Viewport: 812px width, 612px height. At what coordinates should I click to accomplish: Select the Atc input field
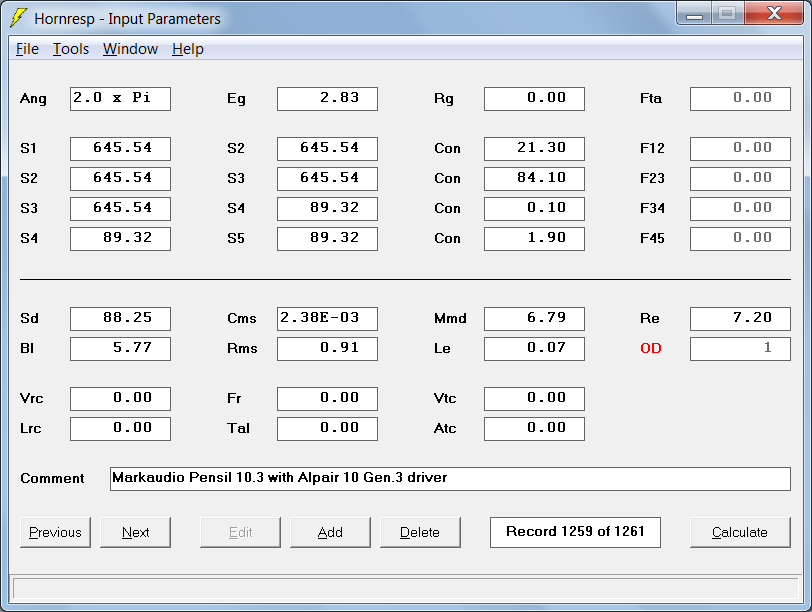tap(534, 429)
